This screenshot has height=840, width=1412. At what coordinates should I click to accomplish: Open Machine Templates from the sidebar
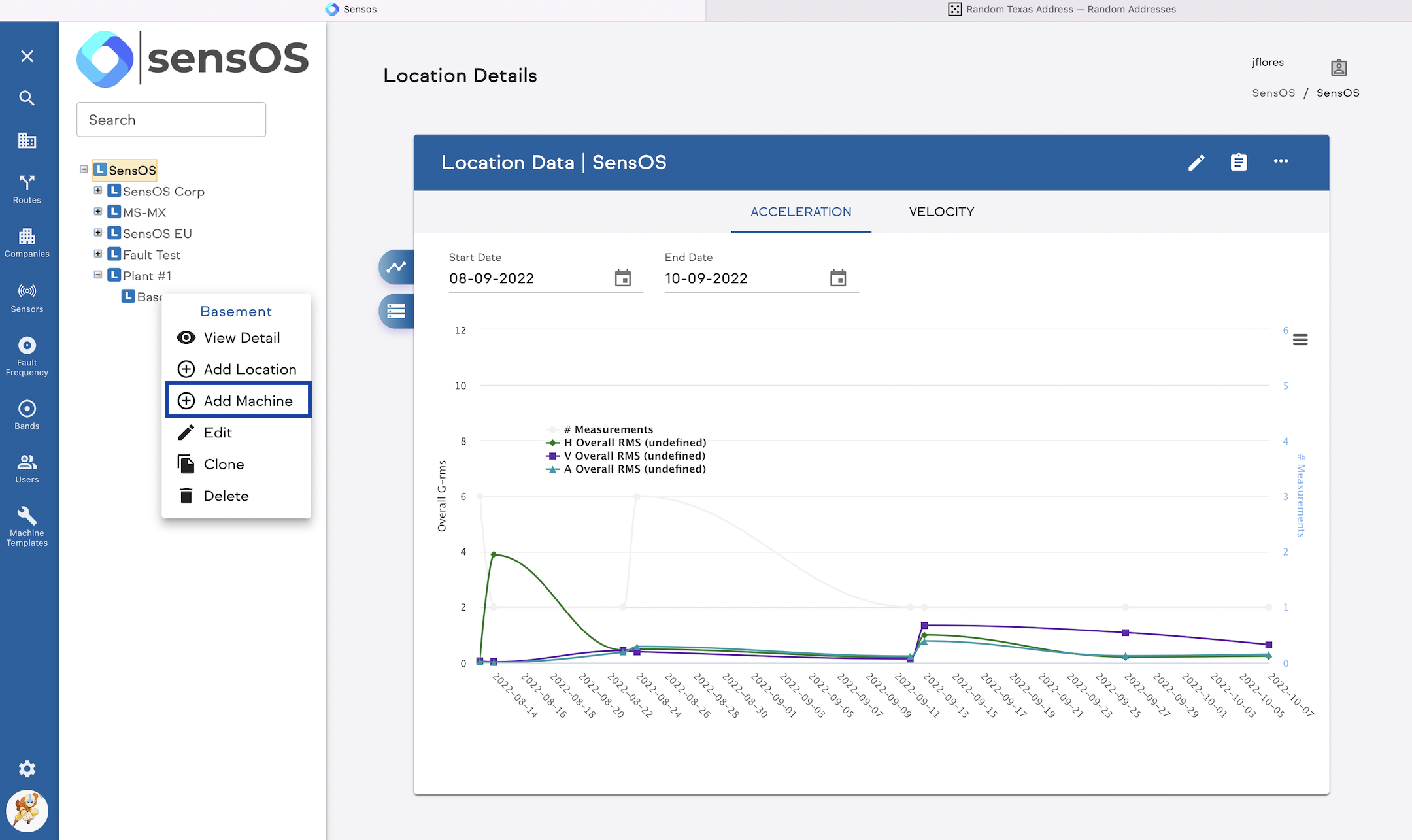(x=27, y=527)
